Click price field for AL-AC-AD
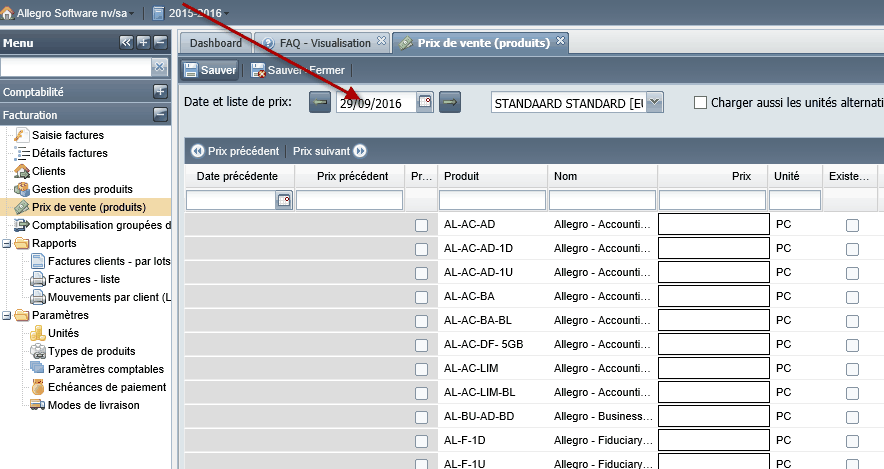The width and height of the screenshot is (884, 469). [714, 224]
